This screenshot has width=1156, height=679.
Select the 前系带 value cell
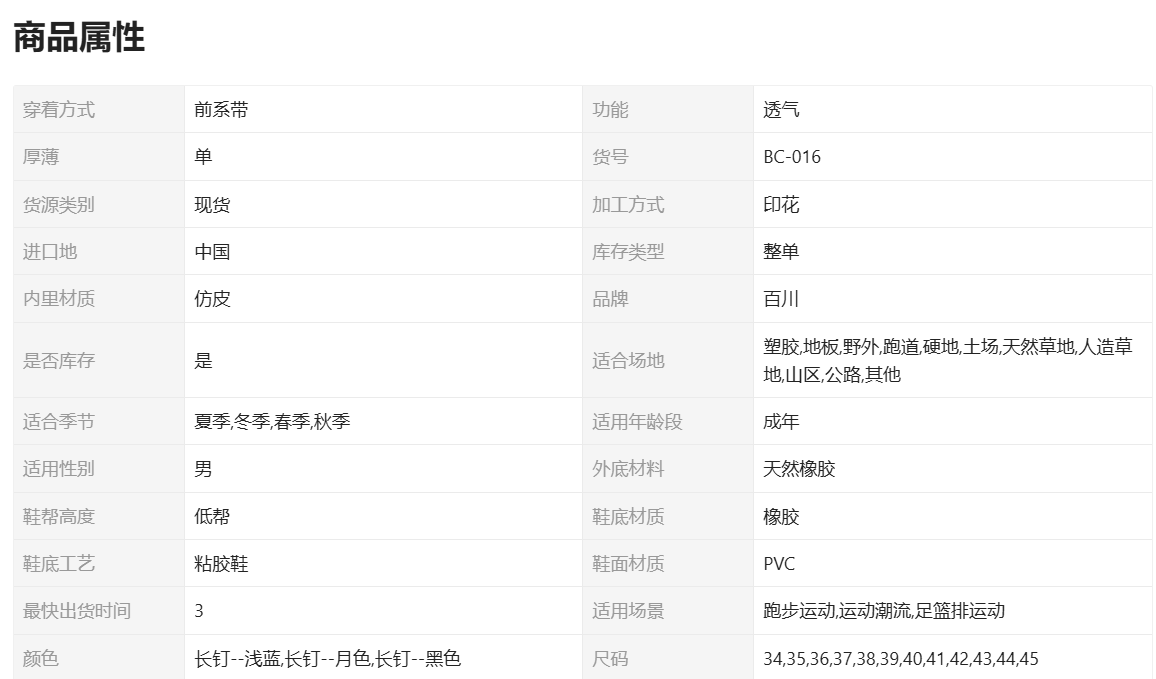(221, 110)
